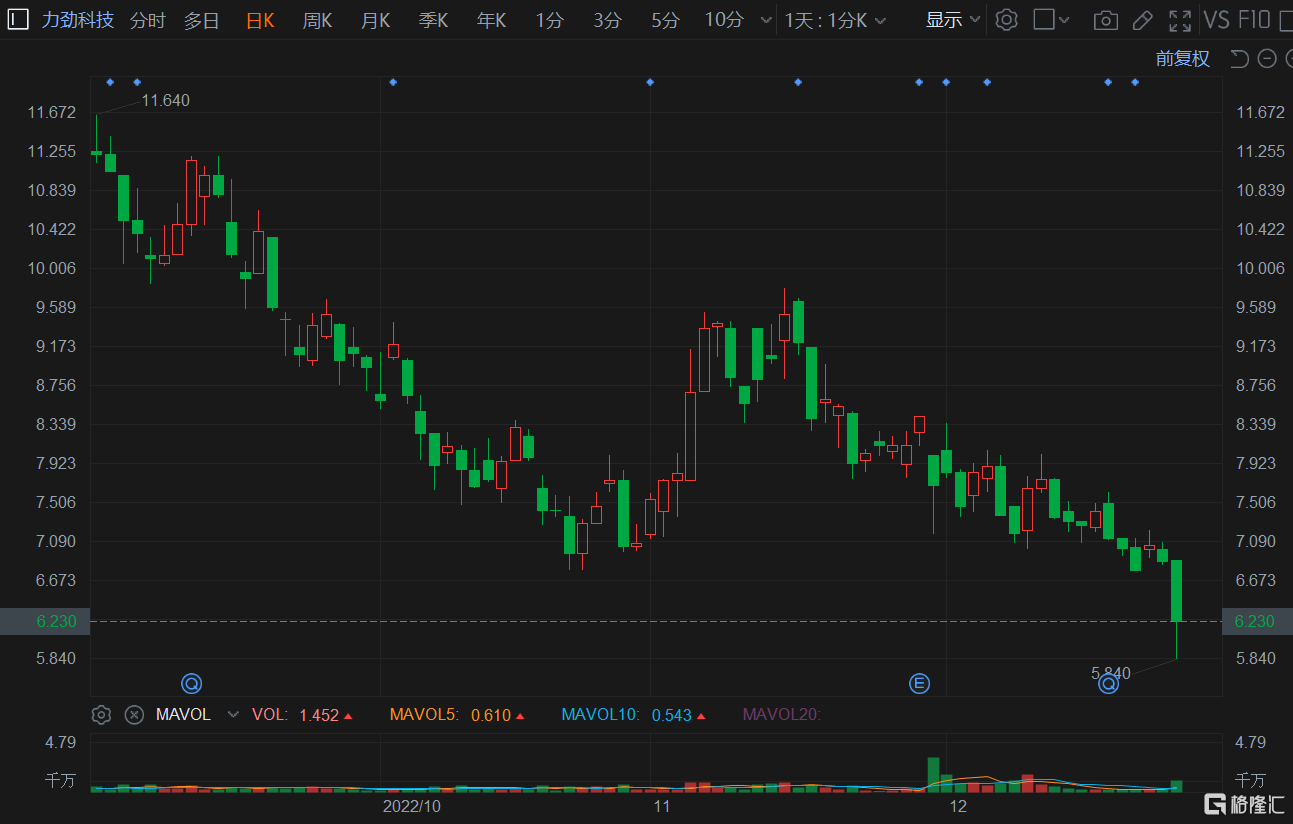Expand the 显示 display dropdown
The height and width of the screenshot is (824, 1293).
(953, 20)
